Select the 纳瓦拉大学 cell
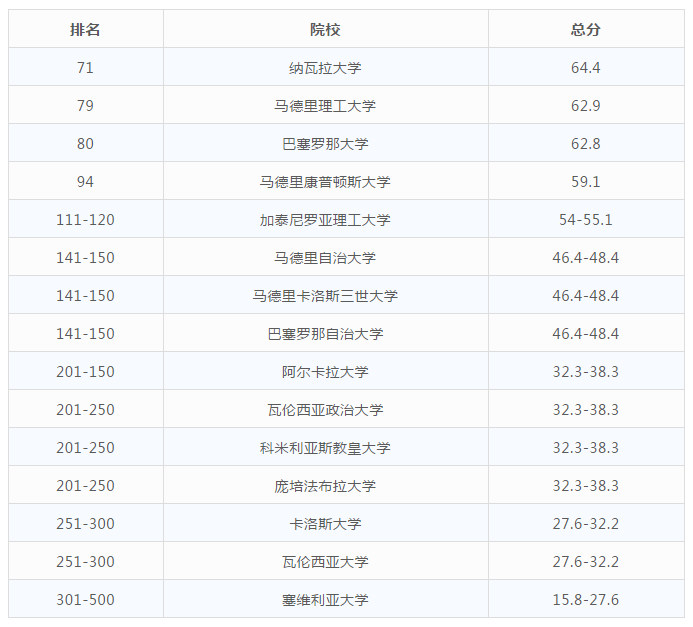The height and width of the screenshot is (627, 693). click(x=325, y=68)
